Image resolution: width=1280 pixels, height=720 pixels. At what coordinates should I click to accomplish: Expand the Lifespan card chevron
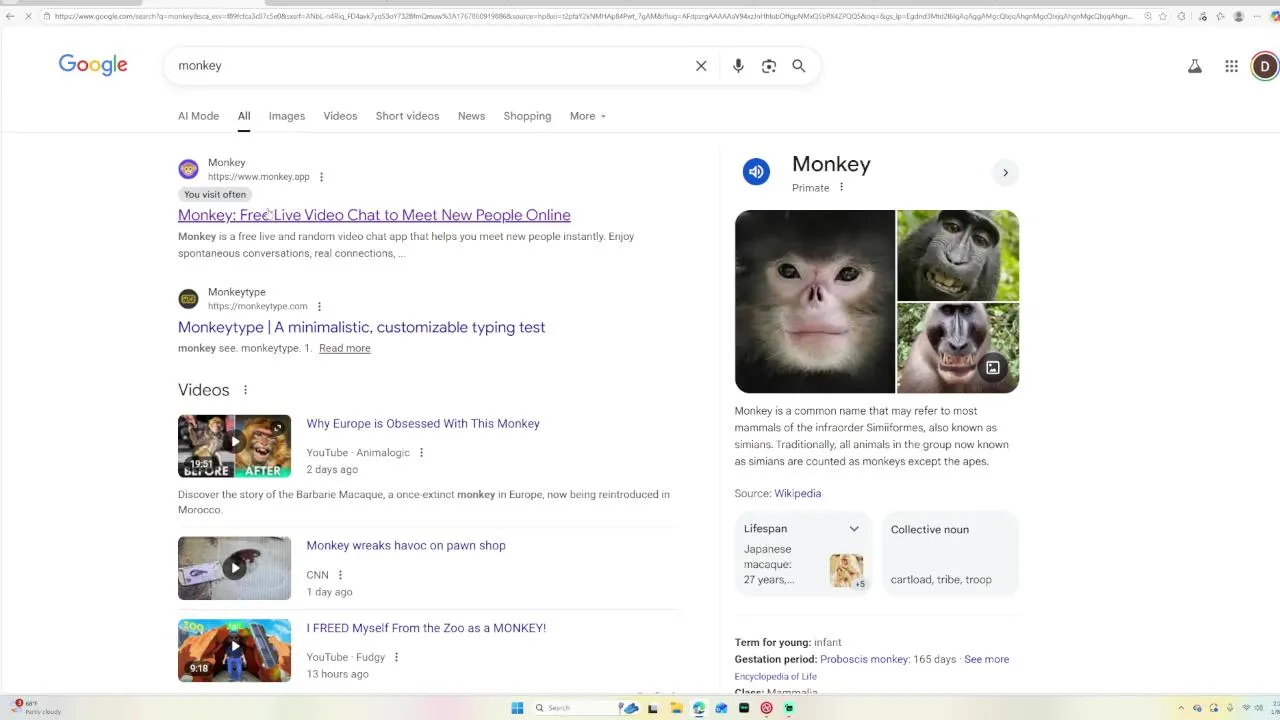click(x=854, y=529)
